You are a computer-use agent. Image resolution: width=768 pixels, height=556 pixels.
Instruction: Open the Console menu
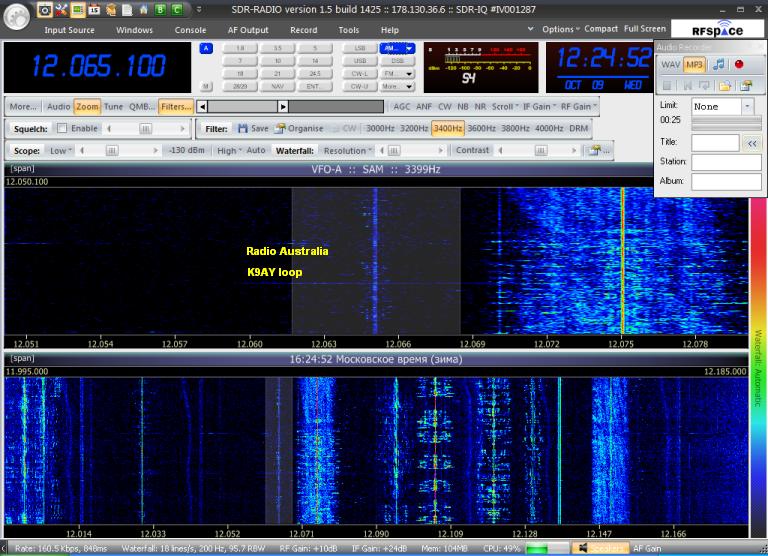pyautogui.click(x=190, y=30)
